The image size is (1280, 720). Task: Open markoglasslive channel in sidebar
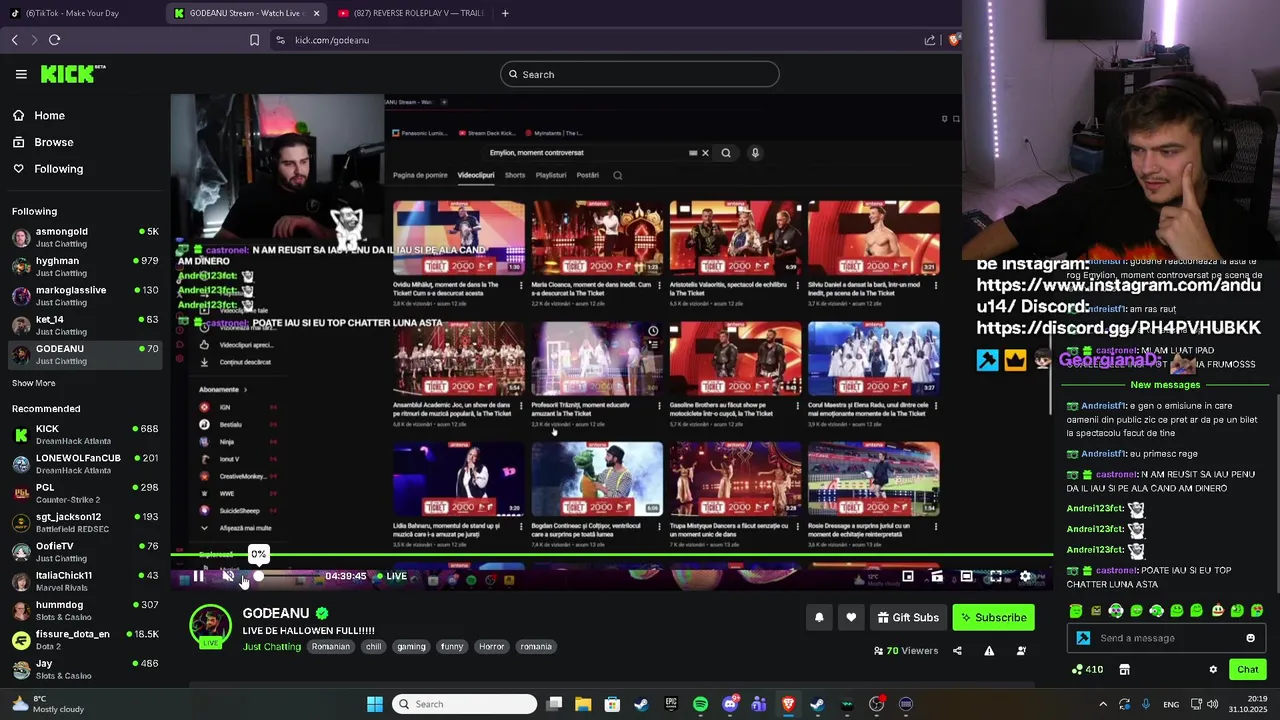click(x=85, y=295)
